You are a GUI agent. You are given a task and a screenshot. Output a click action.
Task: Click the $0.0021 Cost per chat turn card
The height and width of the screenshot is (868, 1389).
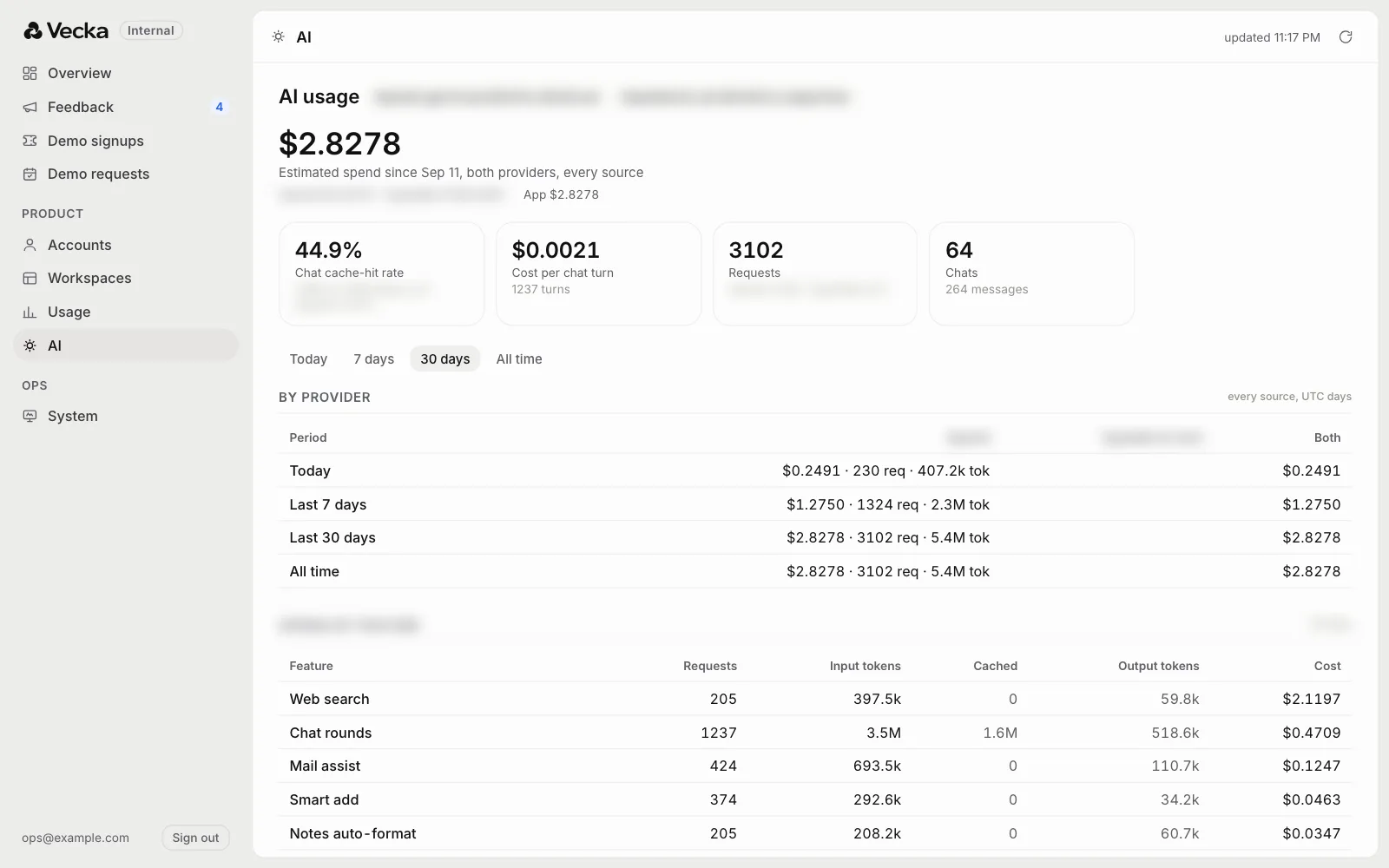point(598,273)
